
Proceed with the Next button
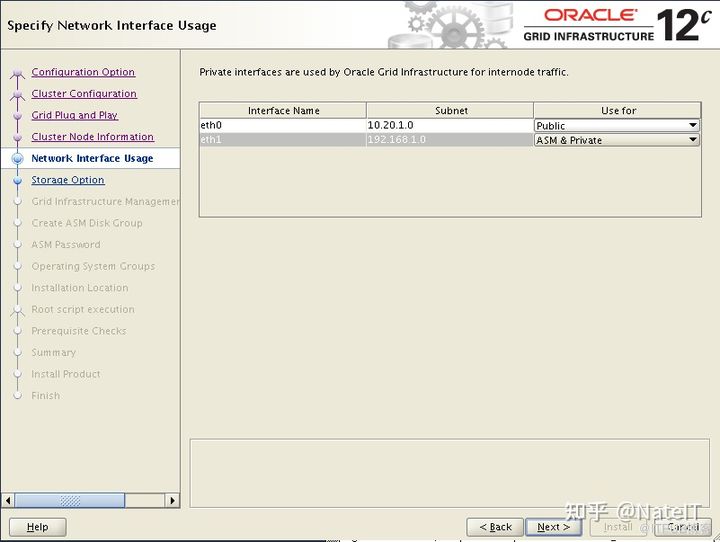(x=553, y=527)
